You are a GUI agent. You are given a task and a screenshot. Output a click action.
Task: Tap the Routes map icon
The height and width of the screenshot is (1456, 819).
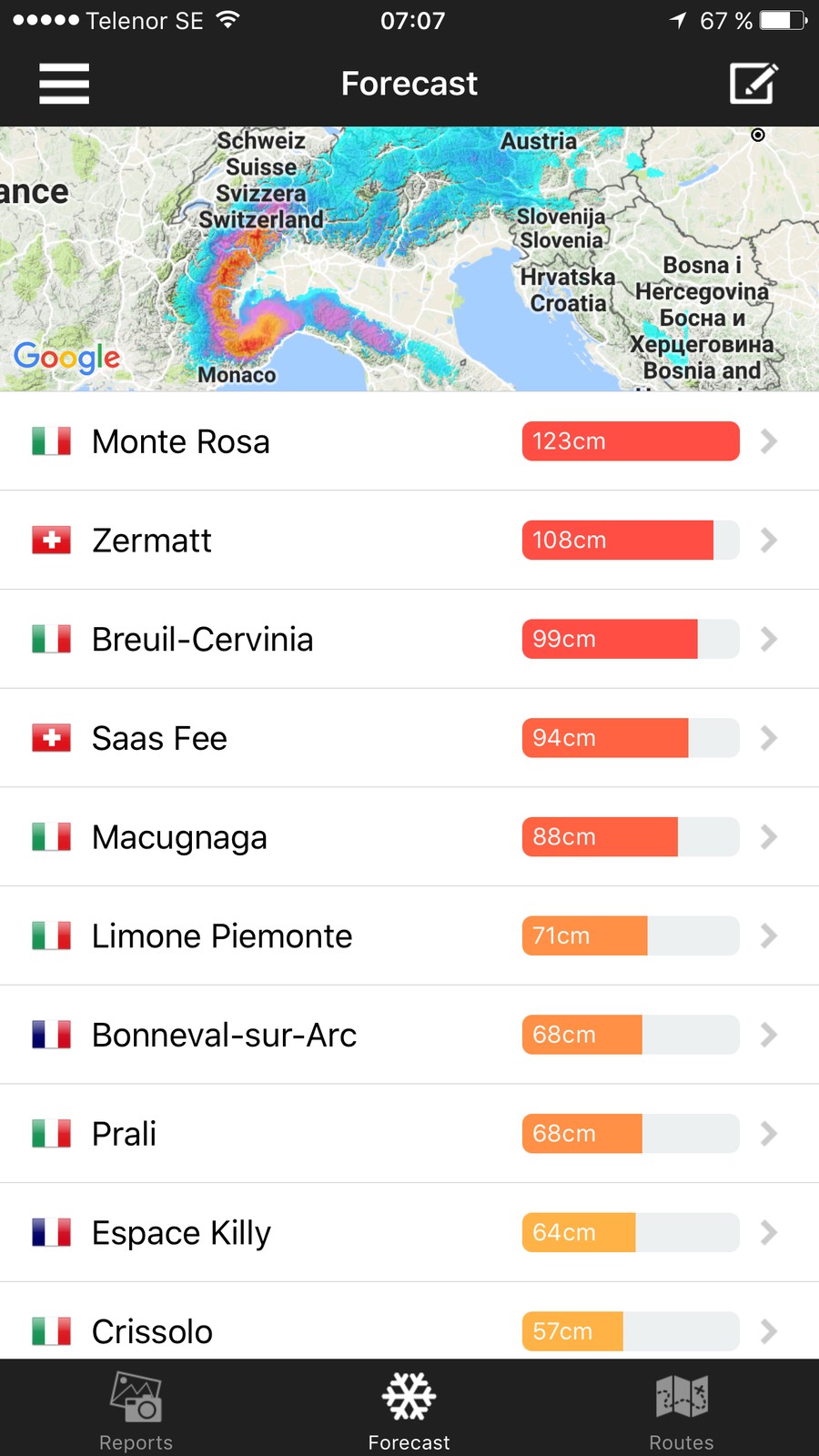[682, 1397]
